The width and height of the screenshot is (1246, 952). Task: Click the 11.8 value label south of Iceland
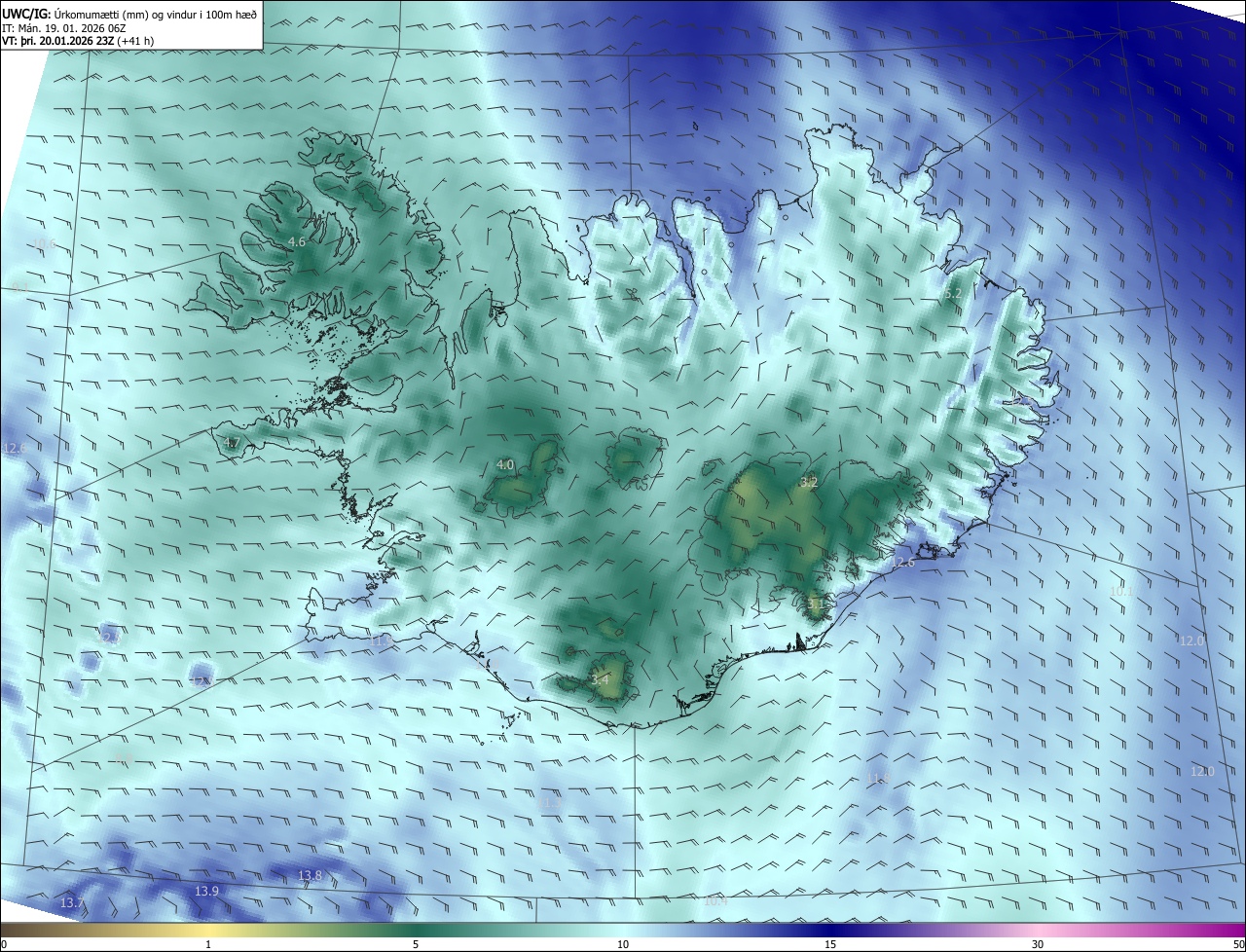878,778
